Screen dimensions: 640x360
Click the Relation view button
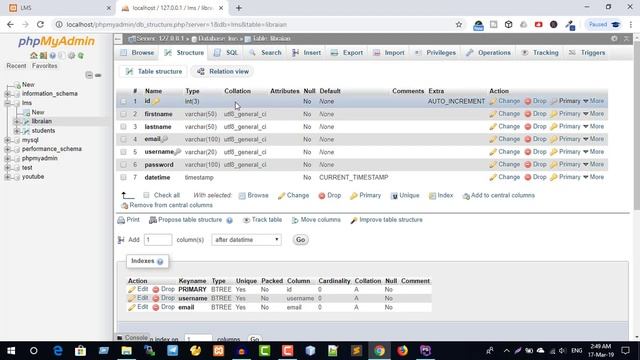222,71
